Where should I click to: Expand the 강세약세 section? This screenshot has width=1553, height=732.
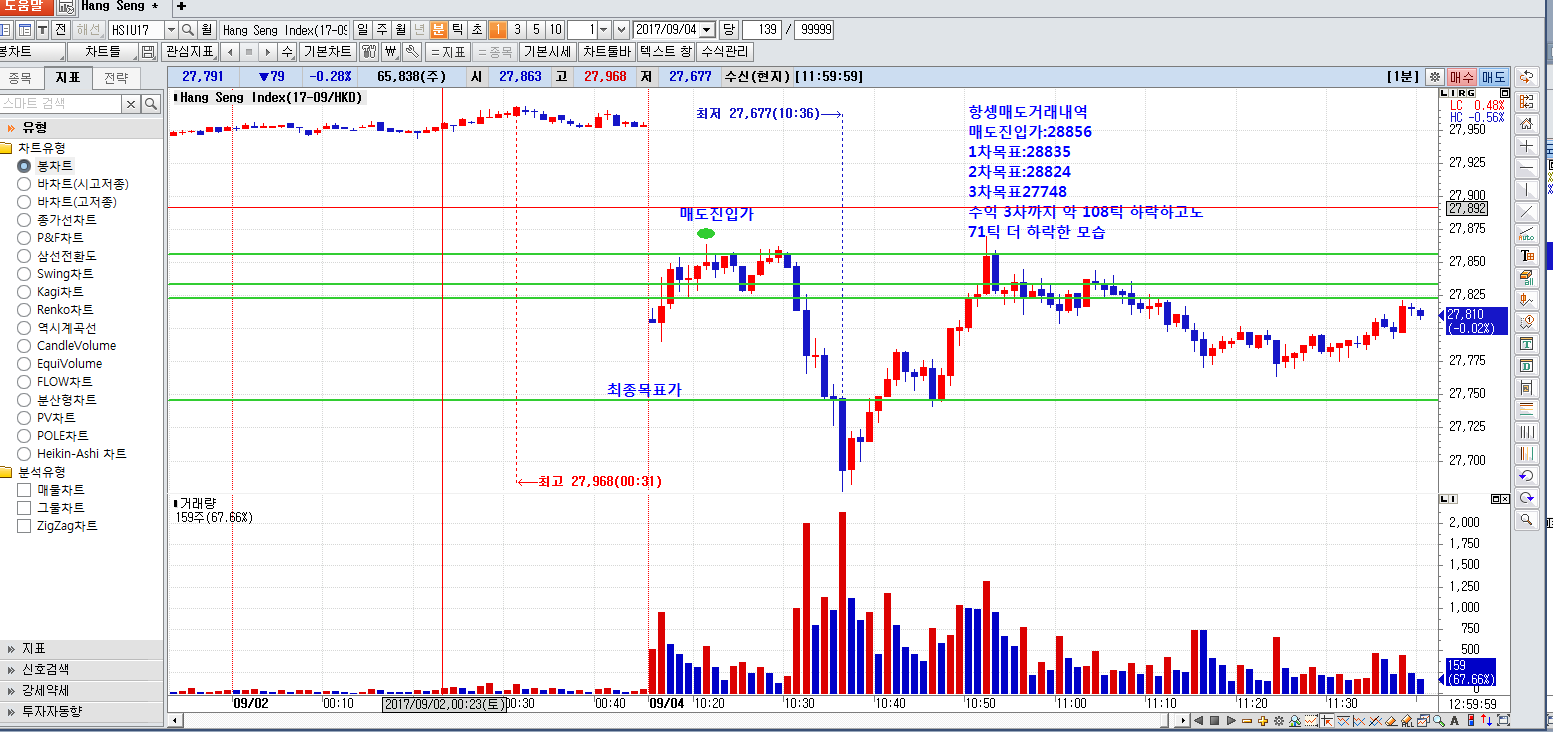pyautogui.click(x=81, y=690)
